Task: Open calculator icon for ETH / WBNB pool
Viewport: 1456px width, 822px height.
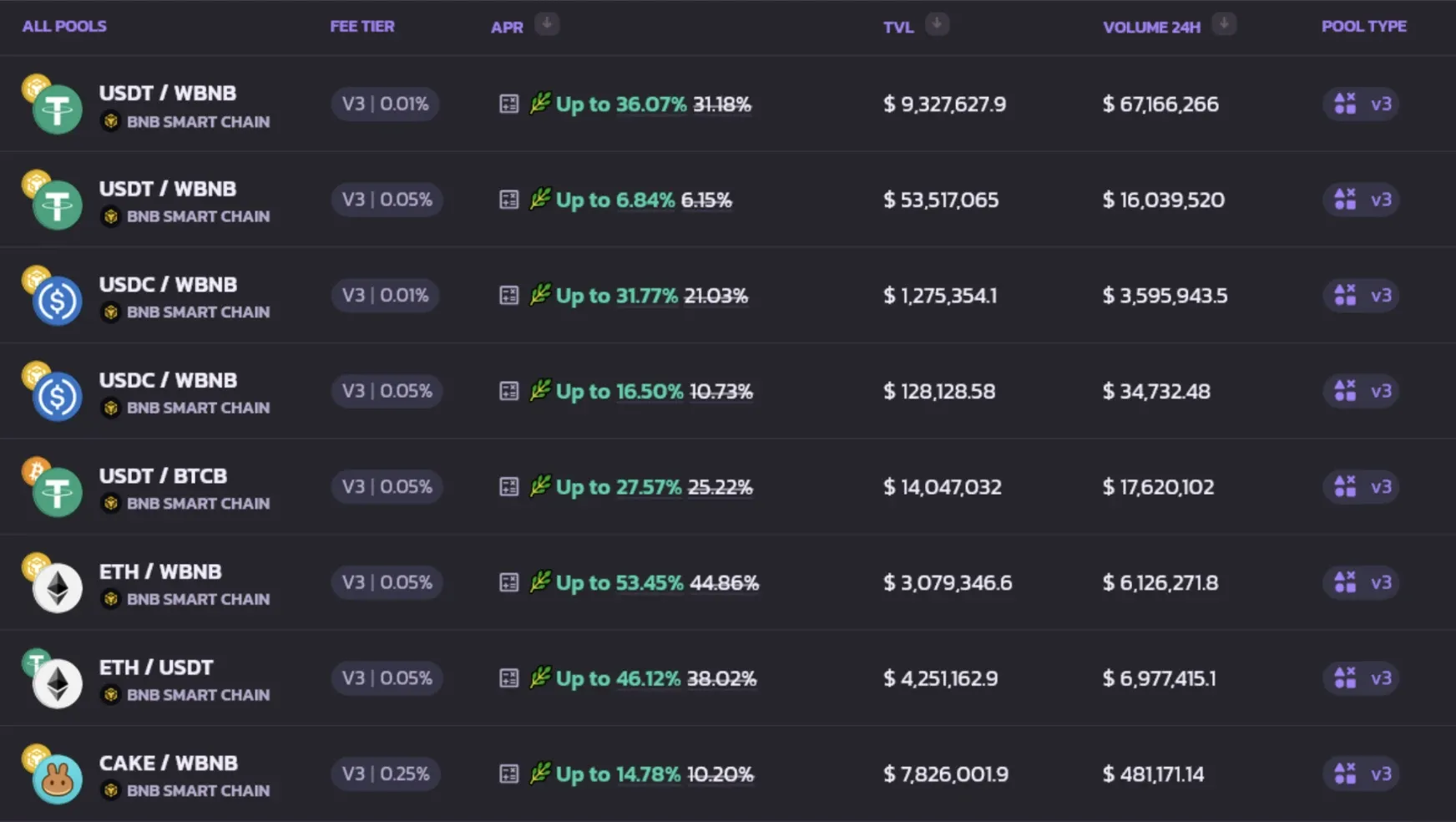Action: [x=508, y=583]
